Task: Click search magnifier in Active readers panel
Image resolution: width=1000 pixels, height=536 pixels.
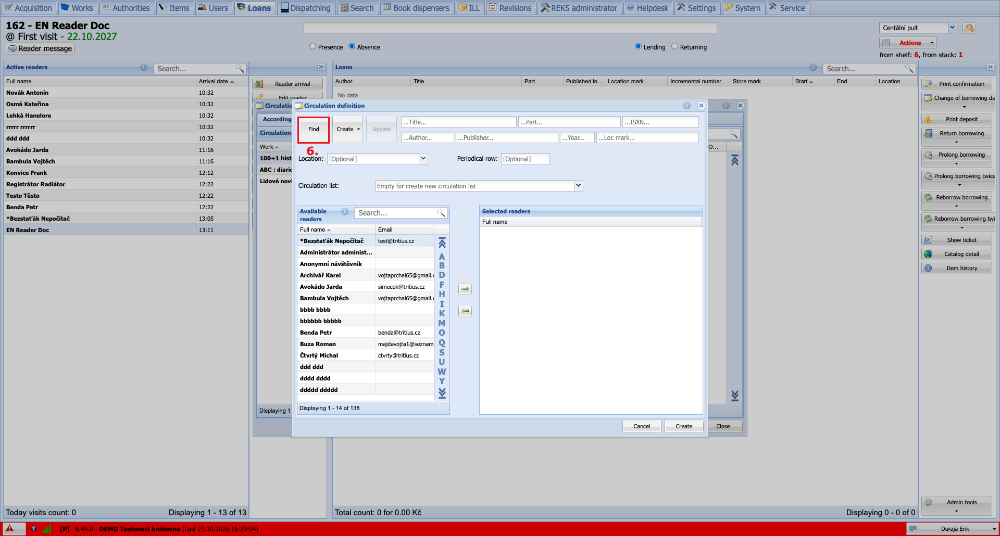Action: [240, 68]
